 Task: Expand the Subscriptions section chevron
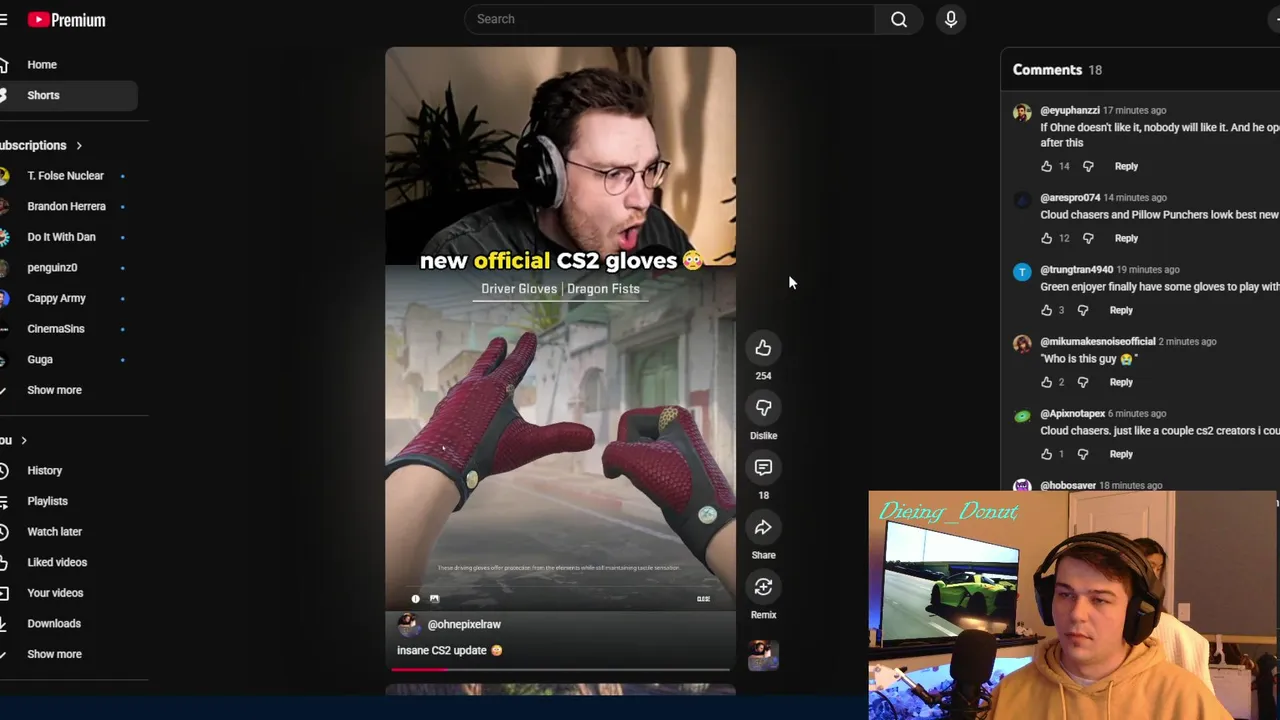[79, 146]
